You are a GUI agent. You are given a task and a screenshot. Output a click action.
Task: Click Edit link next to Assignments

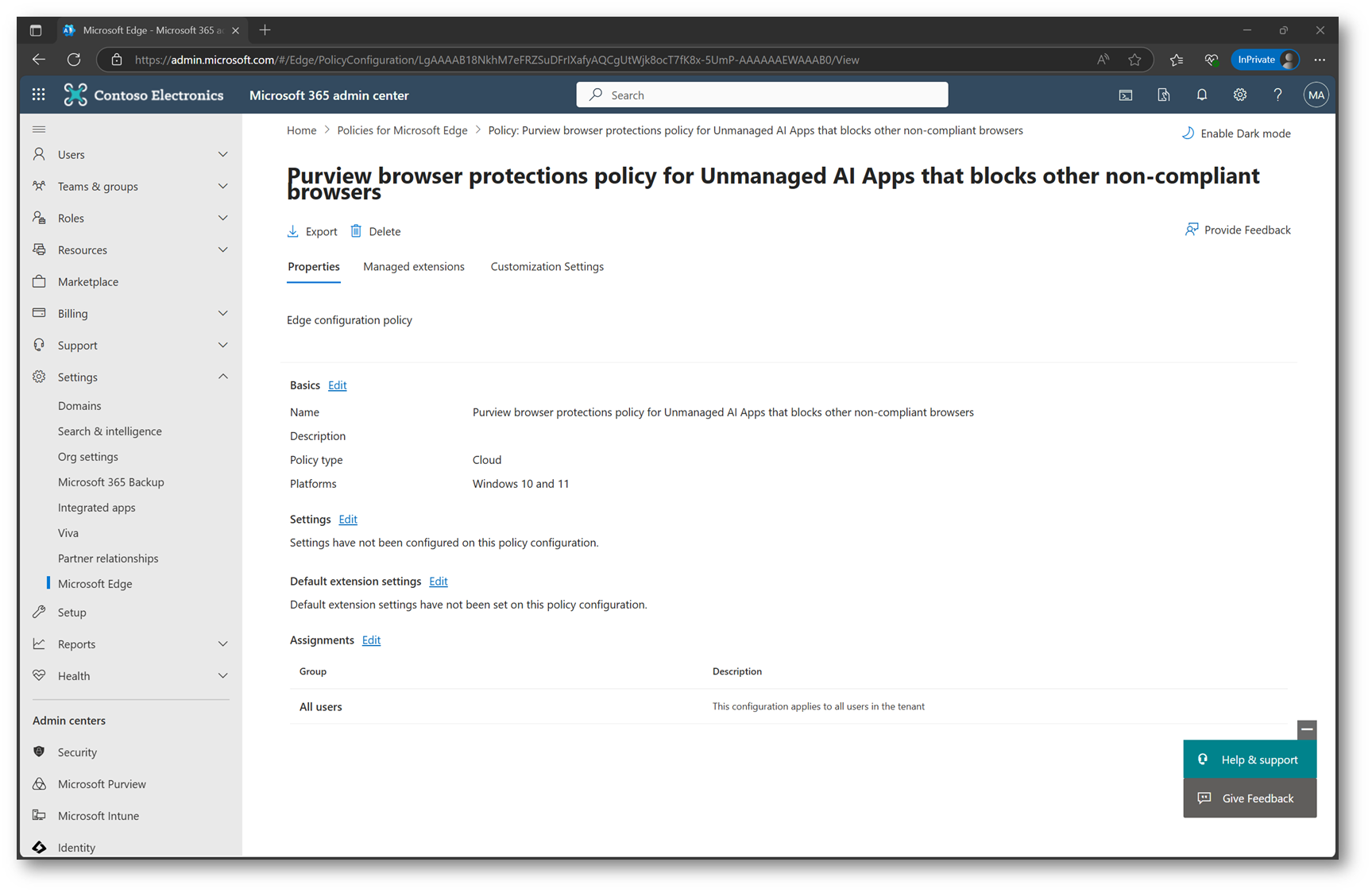[x=371, y=640]
